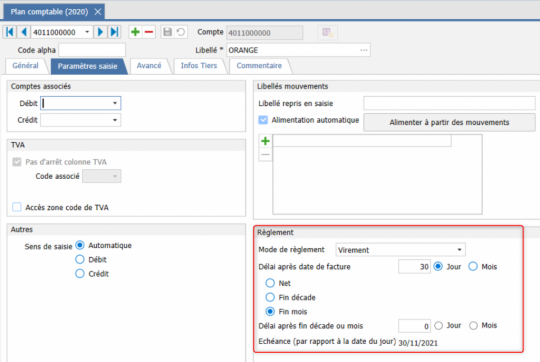Screen dimensions: 540x362
Task: Select Jour for Délai après date de facture
Action: pyautogui.click(x=438, y=266)
